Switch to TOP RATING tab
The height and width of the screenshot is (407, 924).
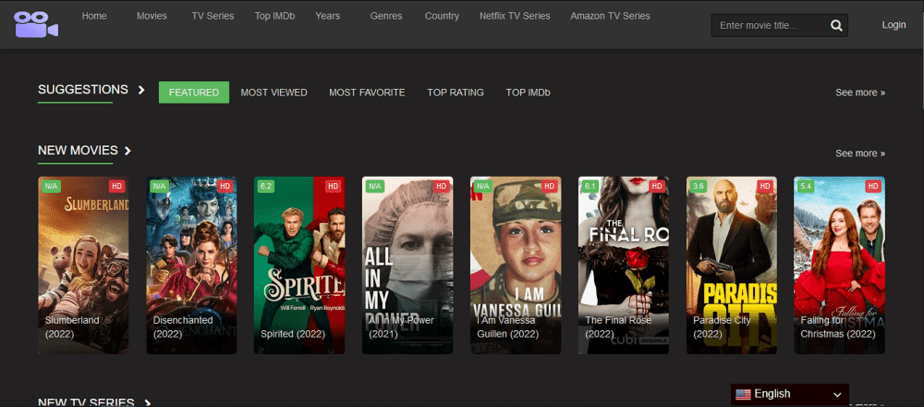click(456, 92)
